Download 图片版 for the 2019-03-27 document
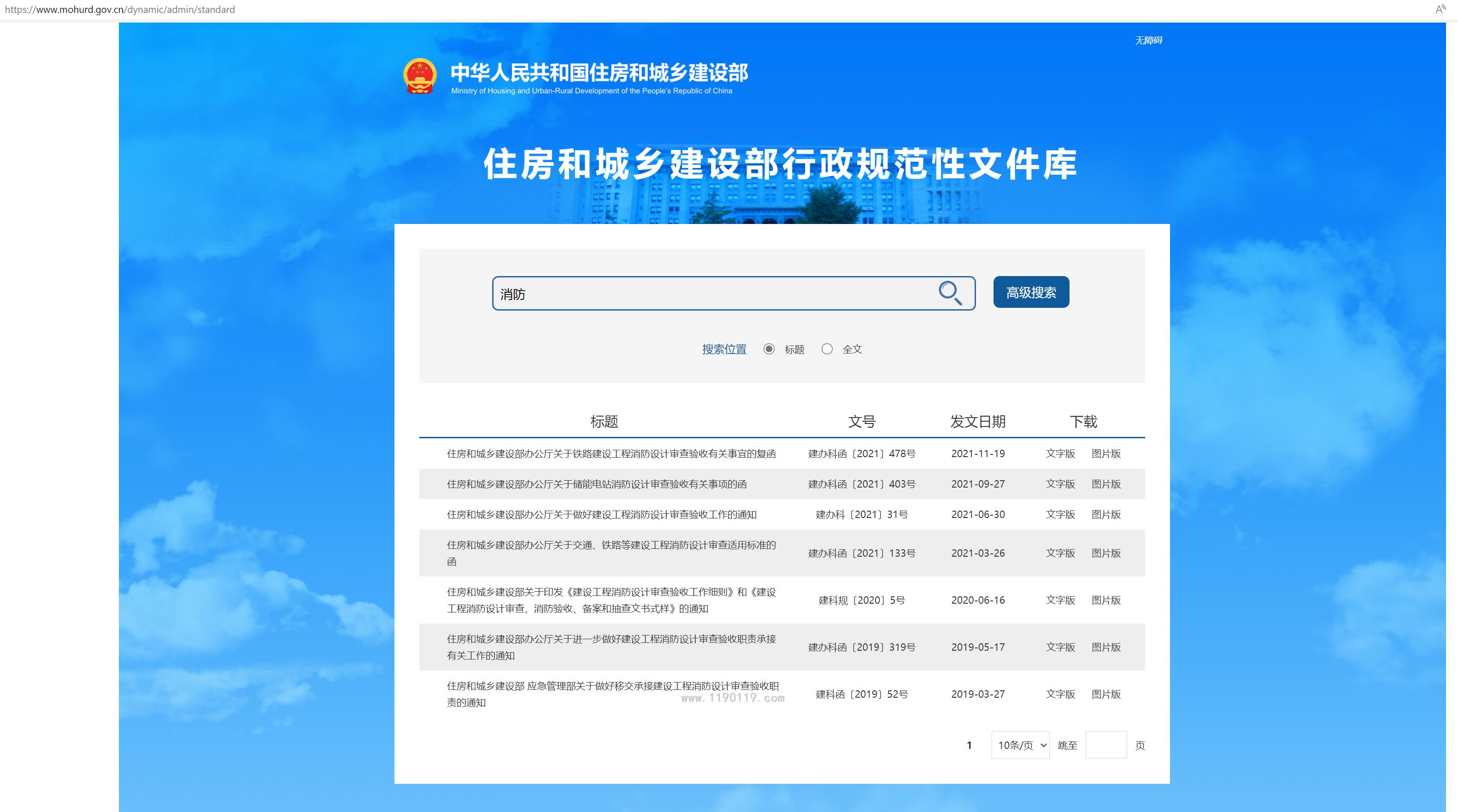Viewport: 1458px width, 812px height. (x=1106, y=694)
